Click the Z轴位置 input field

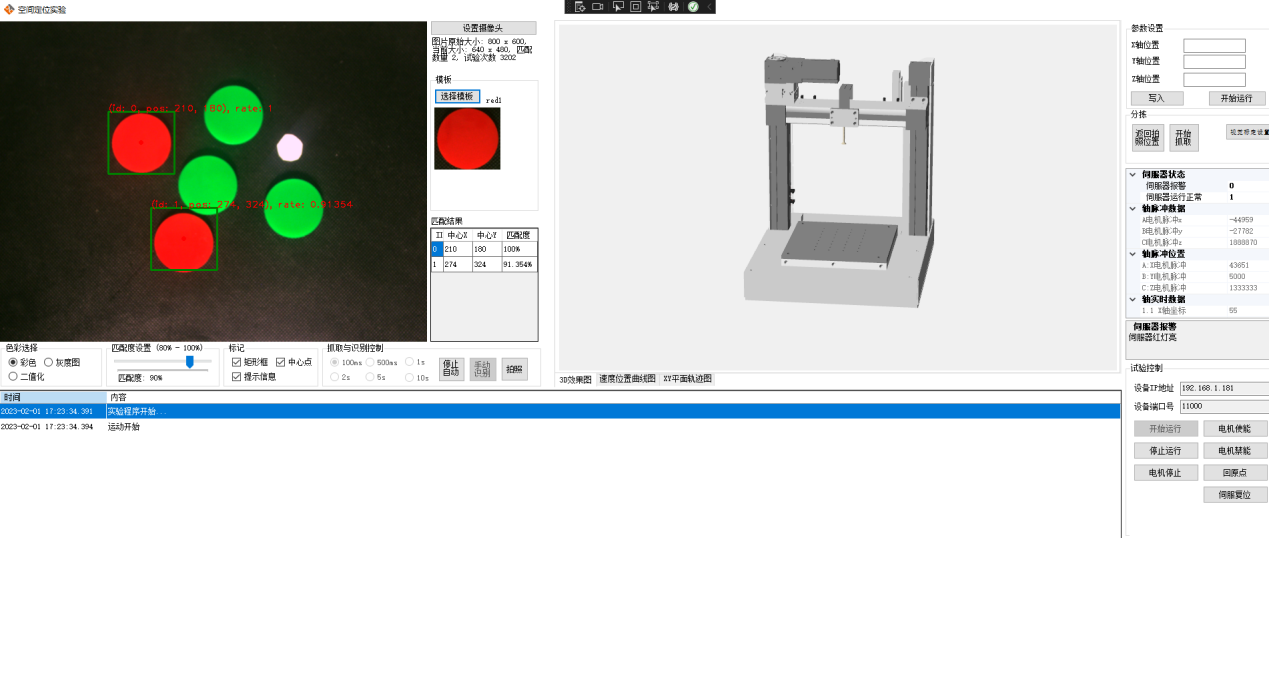[1214, 80]
